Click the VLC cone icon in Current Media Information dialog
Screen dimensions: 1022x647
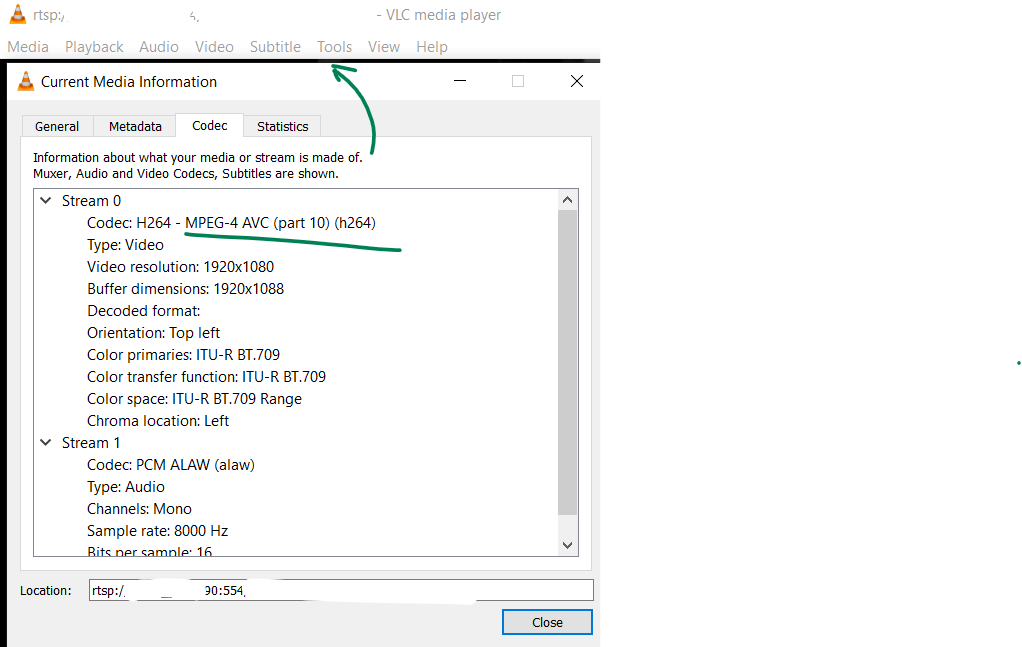coord(26,82)
